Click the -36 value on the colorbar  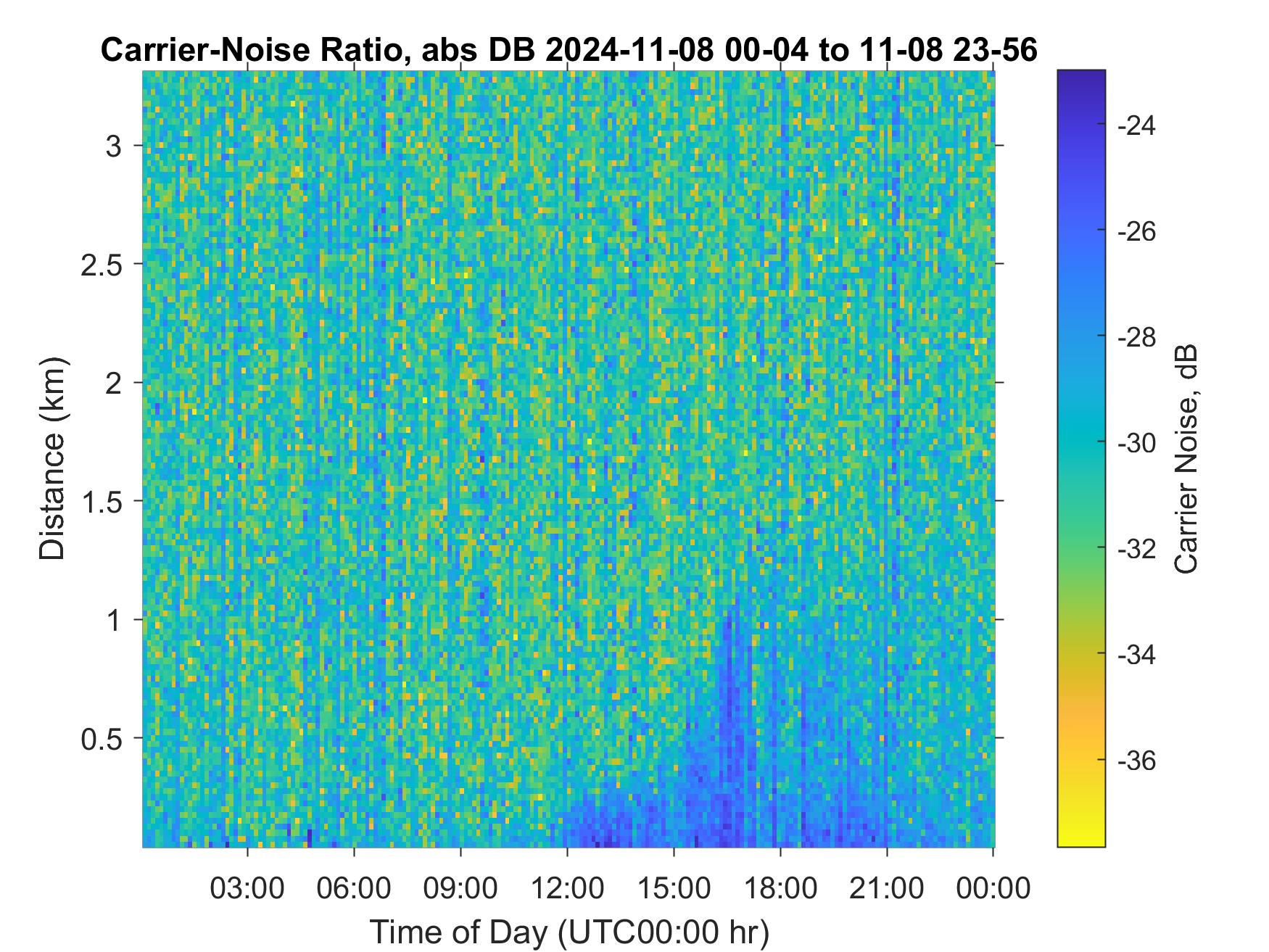click(x=1138, y=761)
